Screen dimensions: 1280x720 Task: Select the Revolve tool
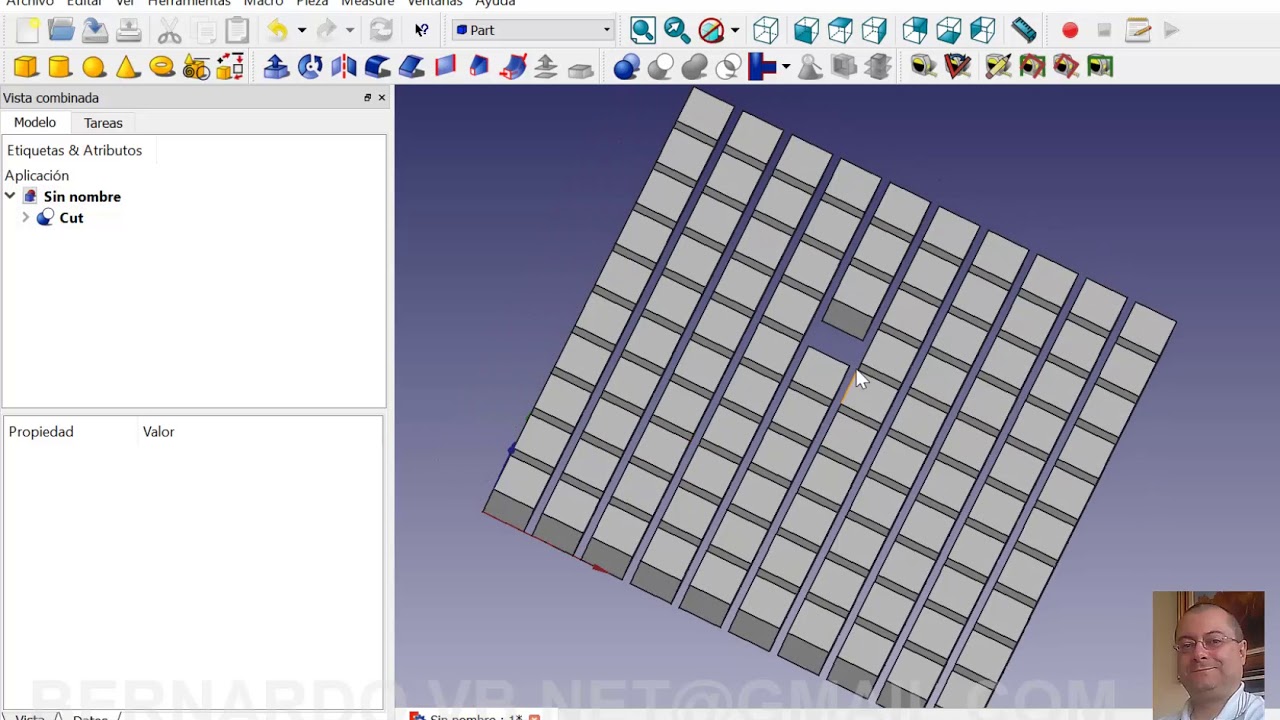click(x=310, y=67)
